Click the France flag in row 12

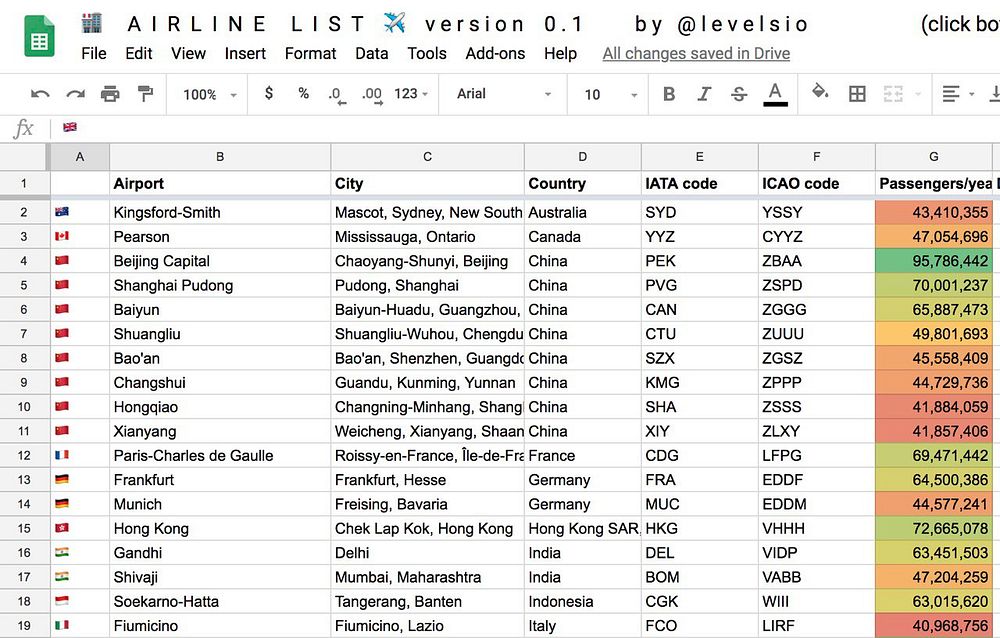[x=62, y=455]
